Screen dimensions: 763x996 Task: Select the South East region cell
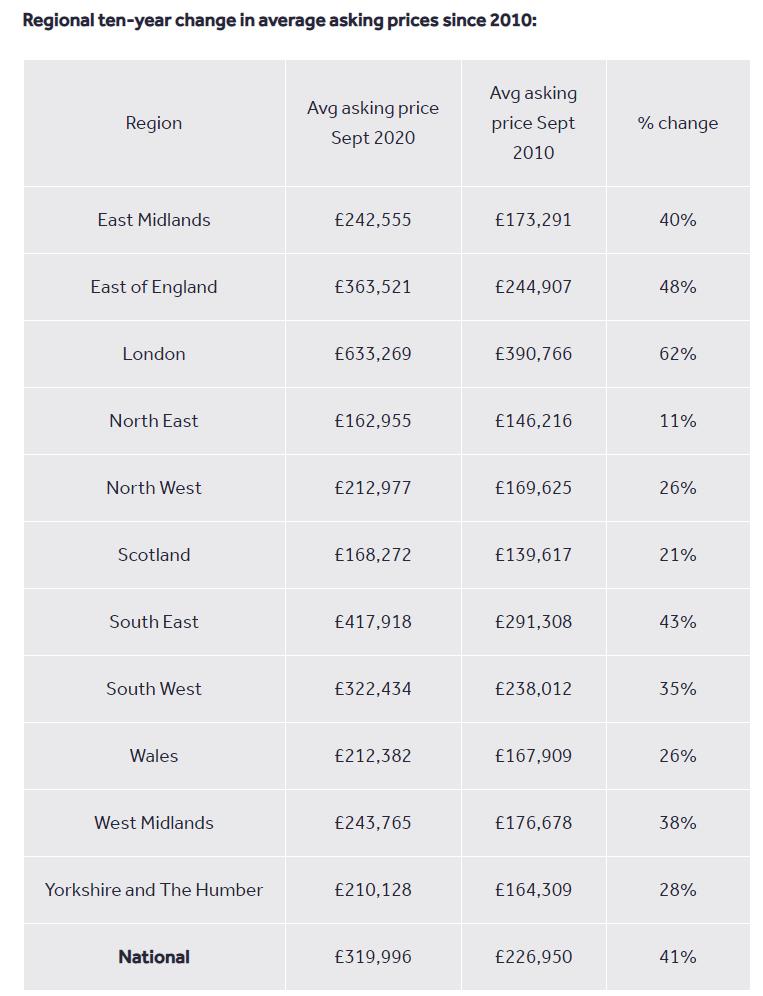(x=154, y=622)
